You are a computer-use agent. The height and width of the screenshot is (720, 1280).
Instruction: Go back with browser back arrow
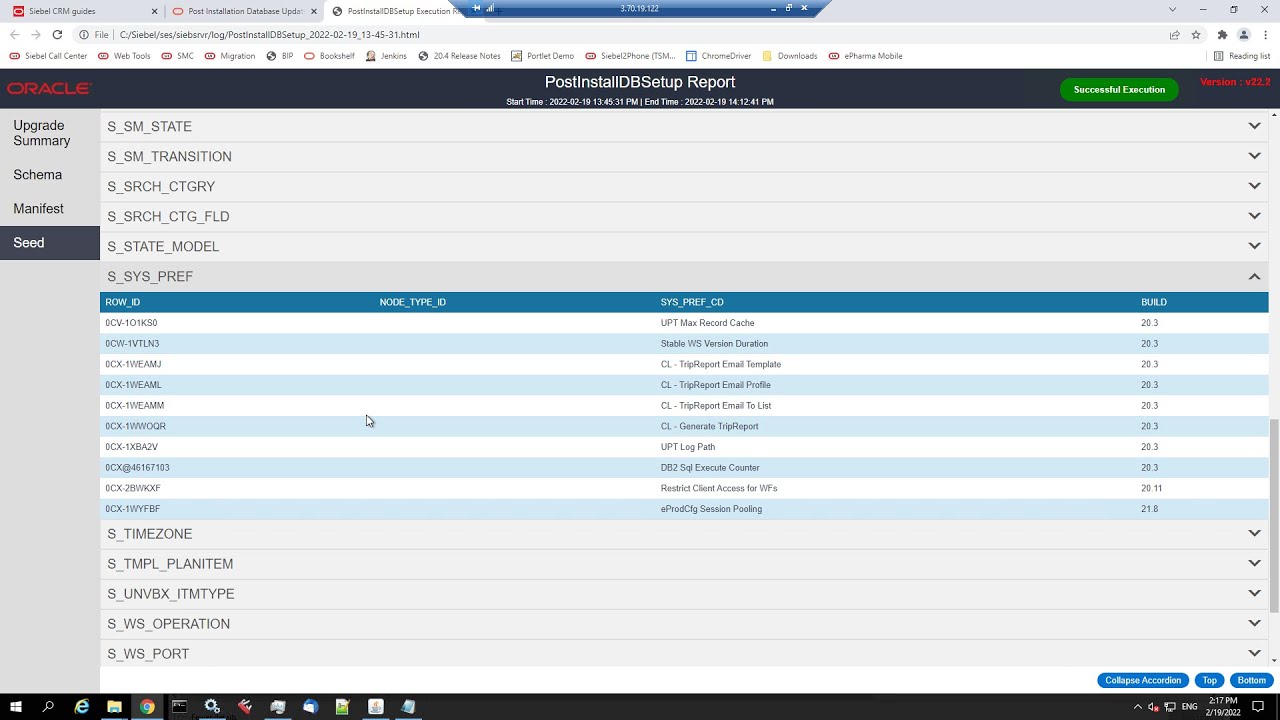tap(14, 34)
